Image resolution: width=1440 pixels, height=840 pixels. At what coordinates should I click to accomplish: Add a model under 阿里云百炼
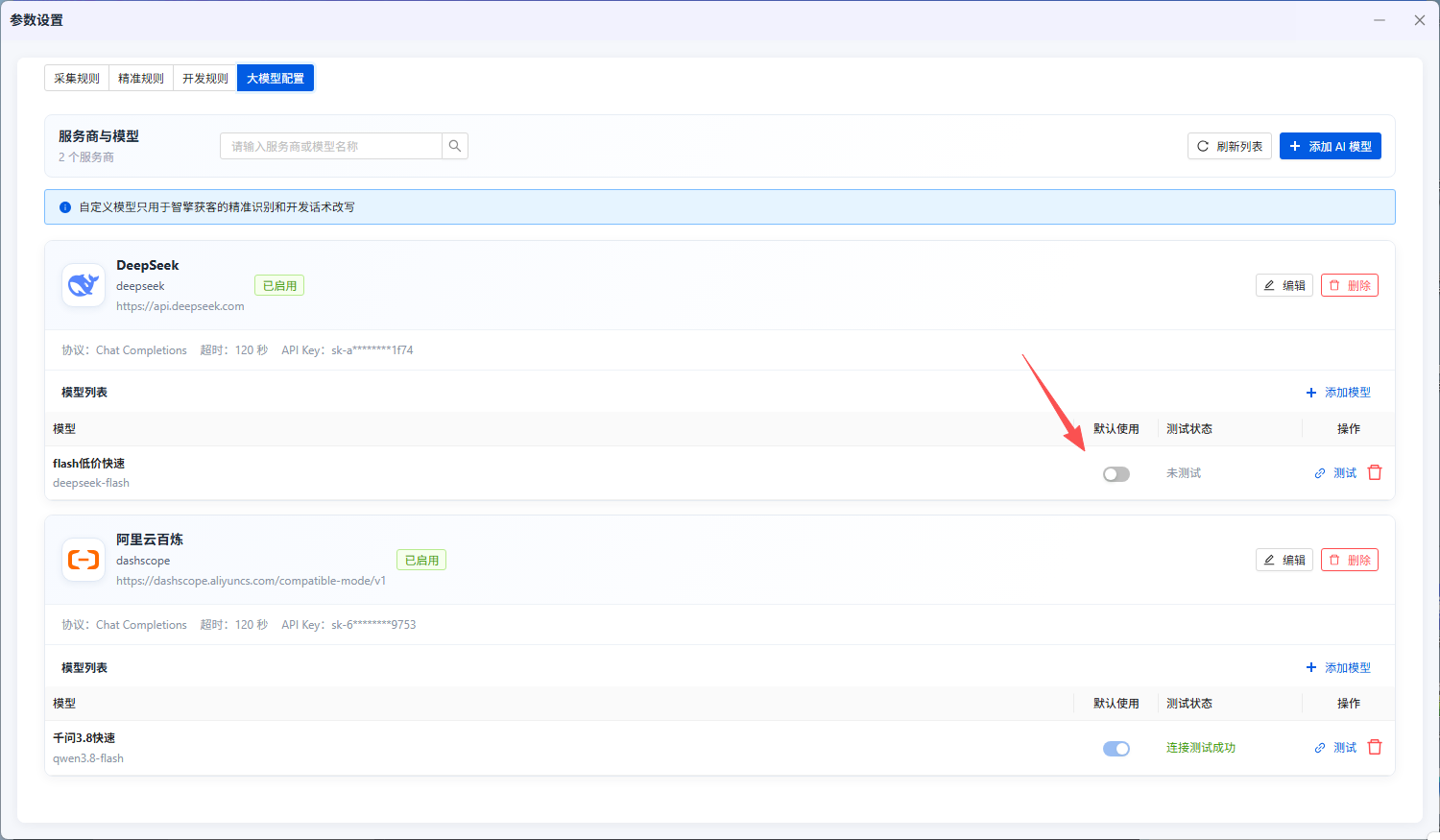click(1338, 667)
